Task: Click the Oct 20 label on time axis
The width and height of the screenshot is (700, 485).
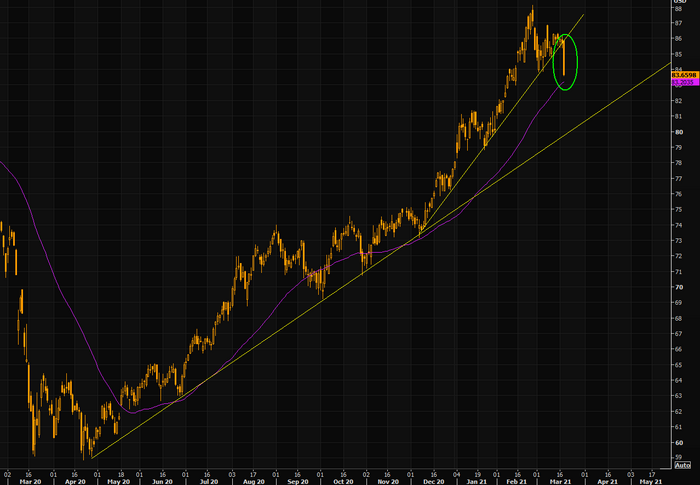Action: (343, 481)
